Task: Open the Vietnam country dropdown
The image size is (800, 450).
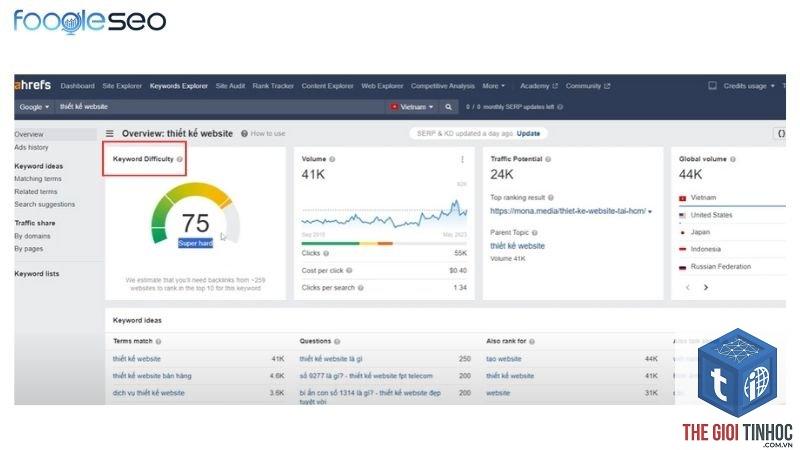Action: point(412,107)
